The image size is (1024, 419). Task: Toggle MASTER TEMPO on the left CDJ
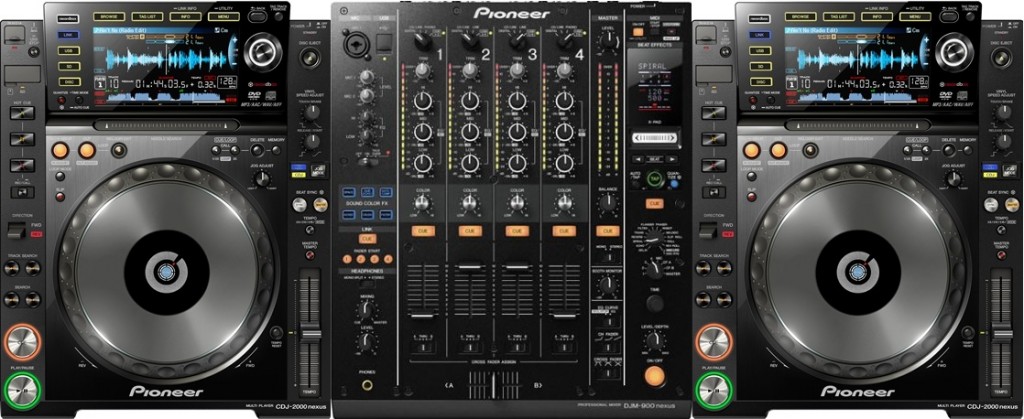(310, 255)
